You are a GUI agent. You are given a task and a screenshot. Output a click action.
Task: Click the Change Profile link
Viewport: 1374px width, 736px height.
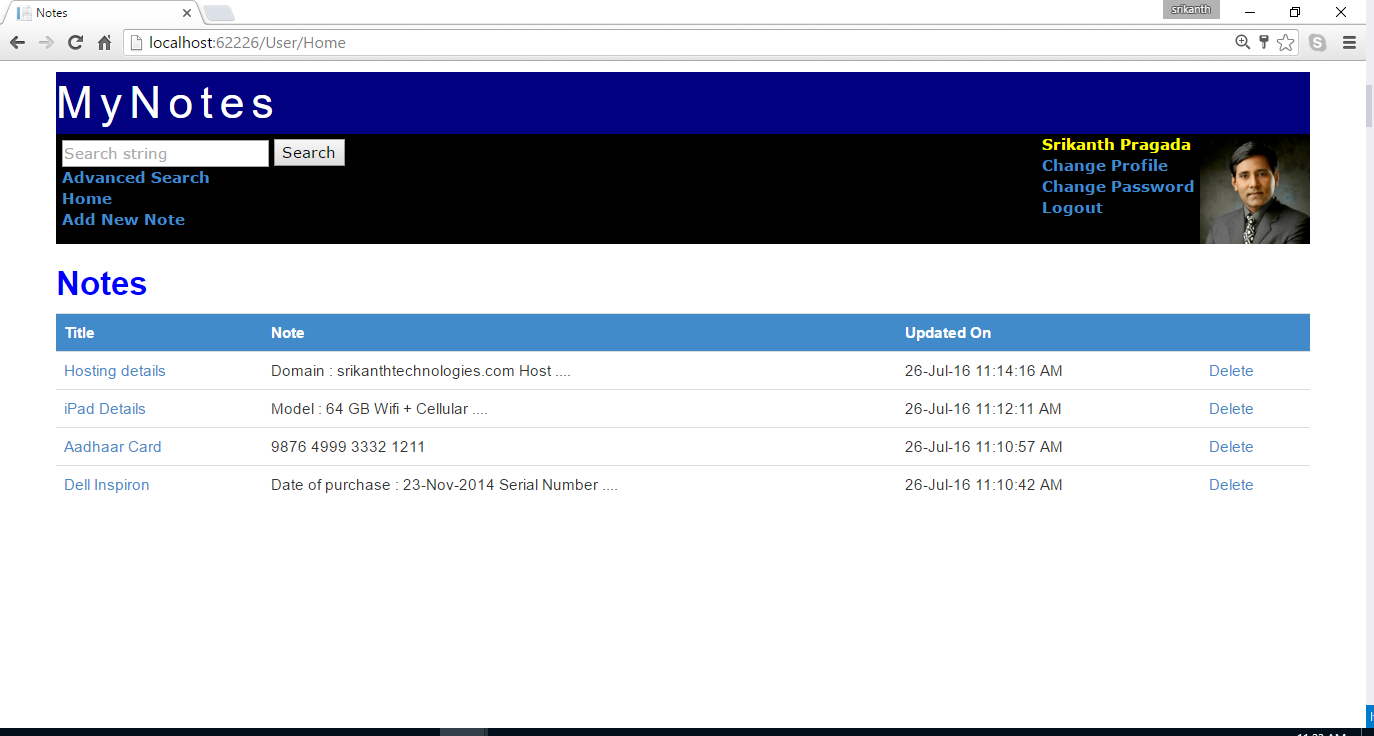[1105, 165]
